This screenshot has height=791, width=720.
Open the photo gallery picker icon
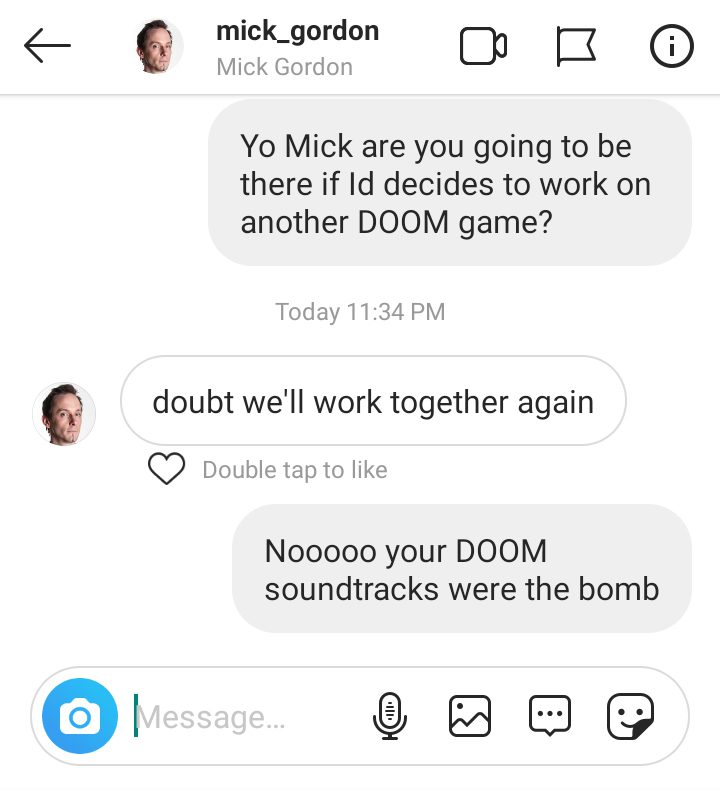[470, 716]
